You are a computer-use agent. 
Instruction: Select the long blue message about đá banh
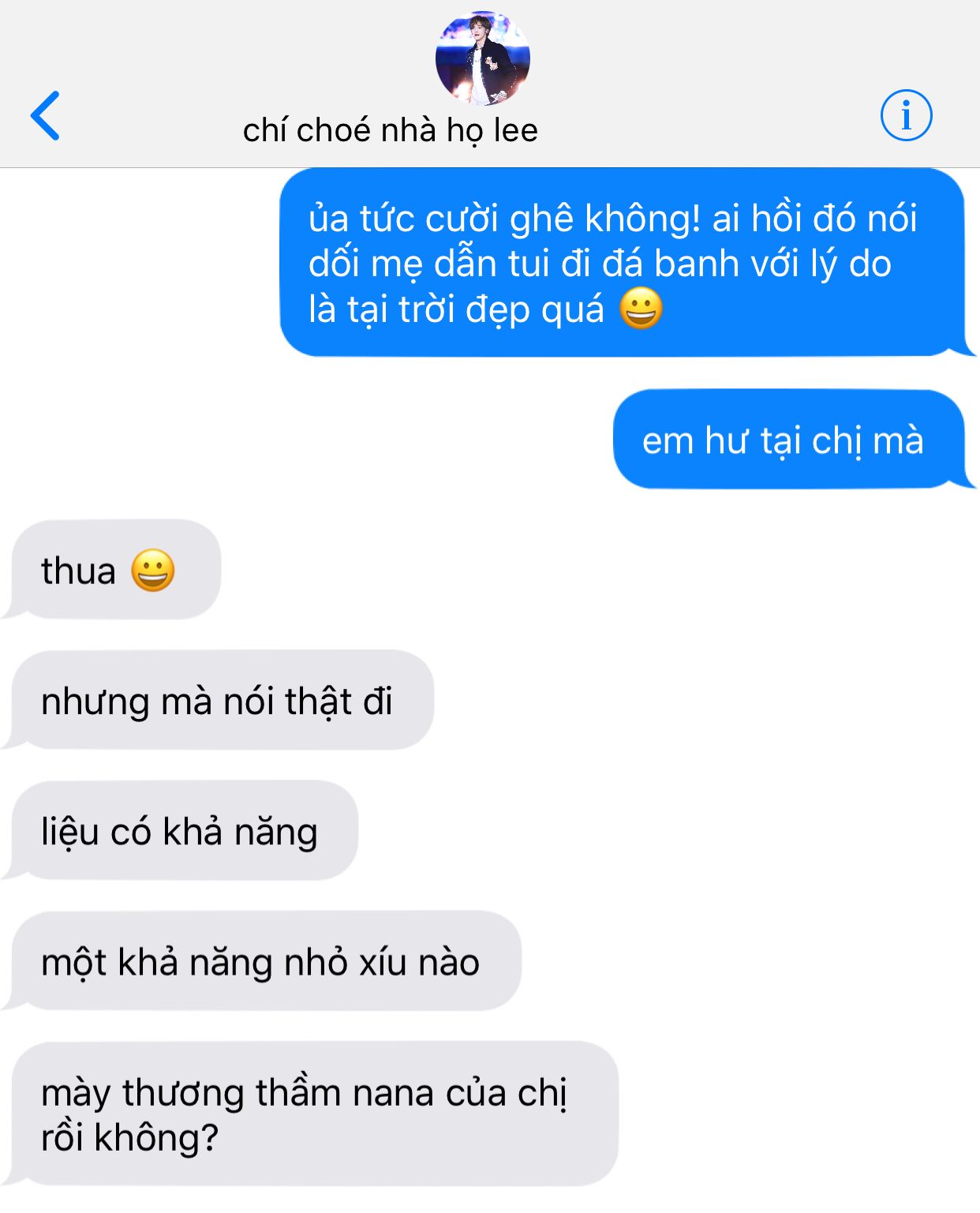(623, 263)
